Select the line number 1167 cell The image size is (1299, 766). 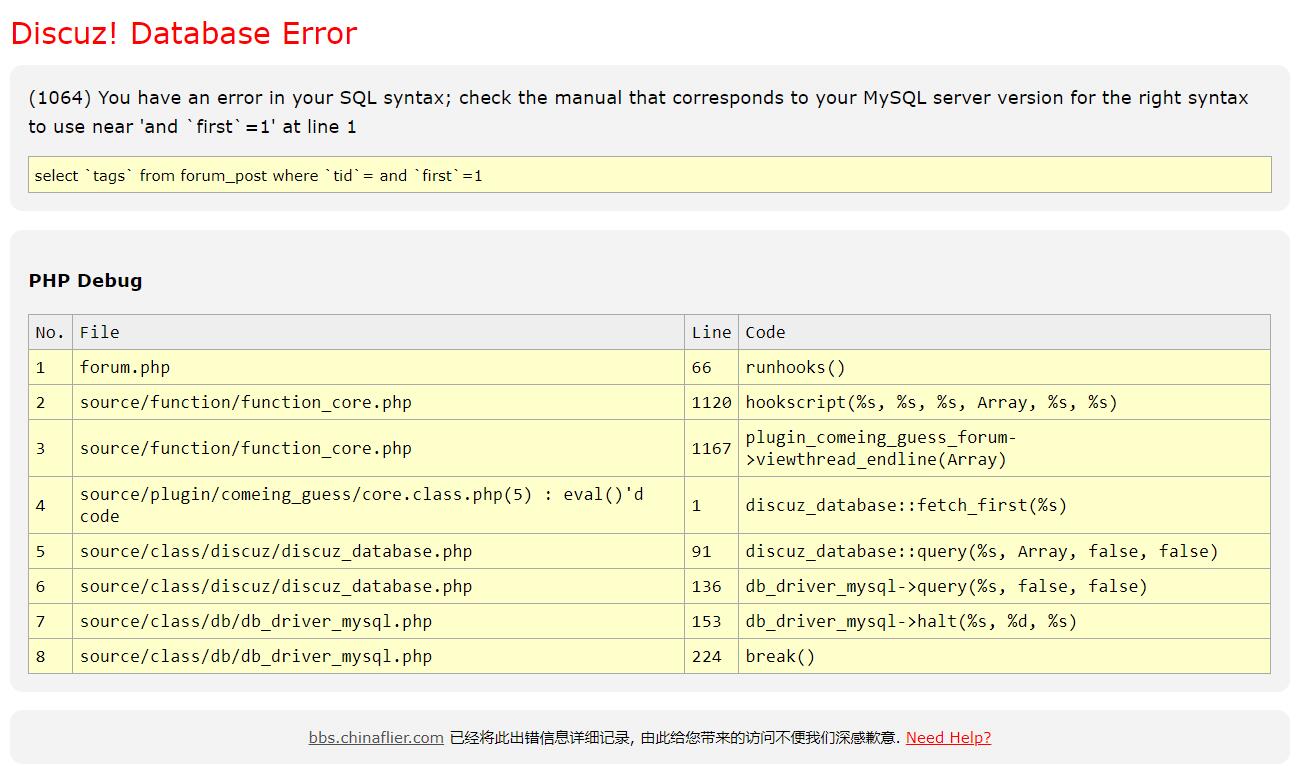tap(711, 448)
